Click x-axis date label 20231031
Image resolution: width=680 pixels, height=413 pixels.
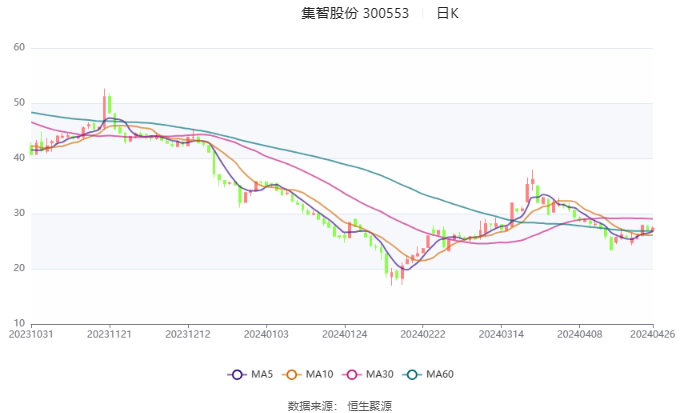click(31, 334)
